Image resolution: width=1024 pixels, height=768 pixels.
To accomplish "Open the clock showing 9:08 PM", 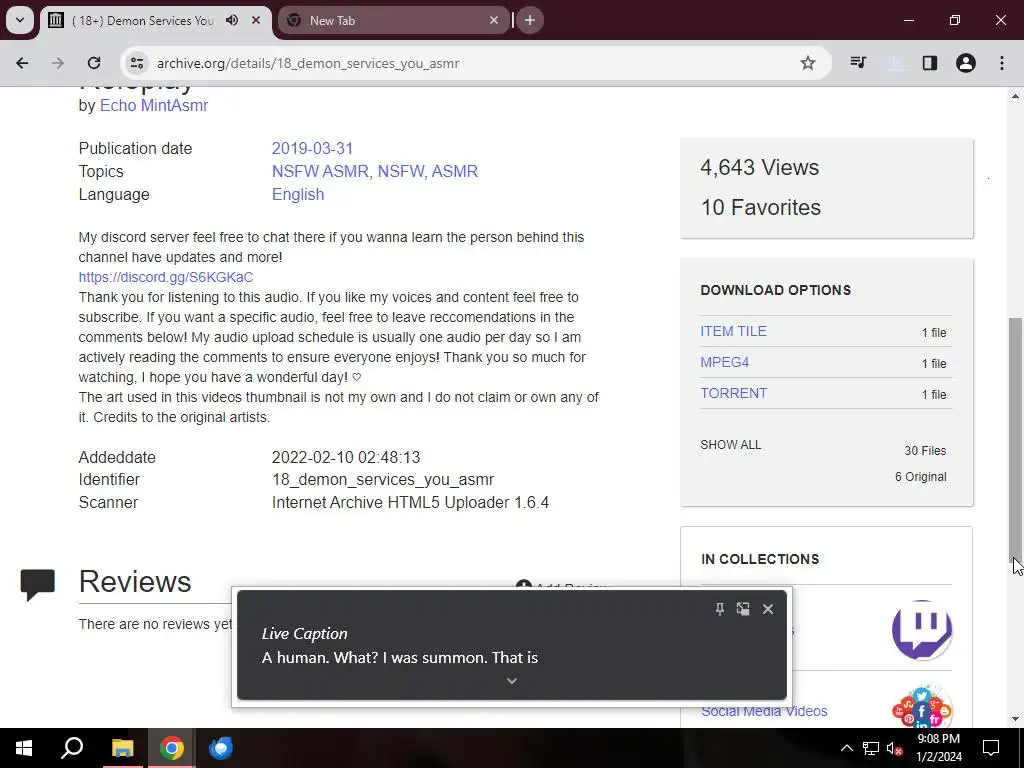I will (939, 748).
